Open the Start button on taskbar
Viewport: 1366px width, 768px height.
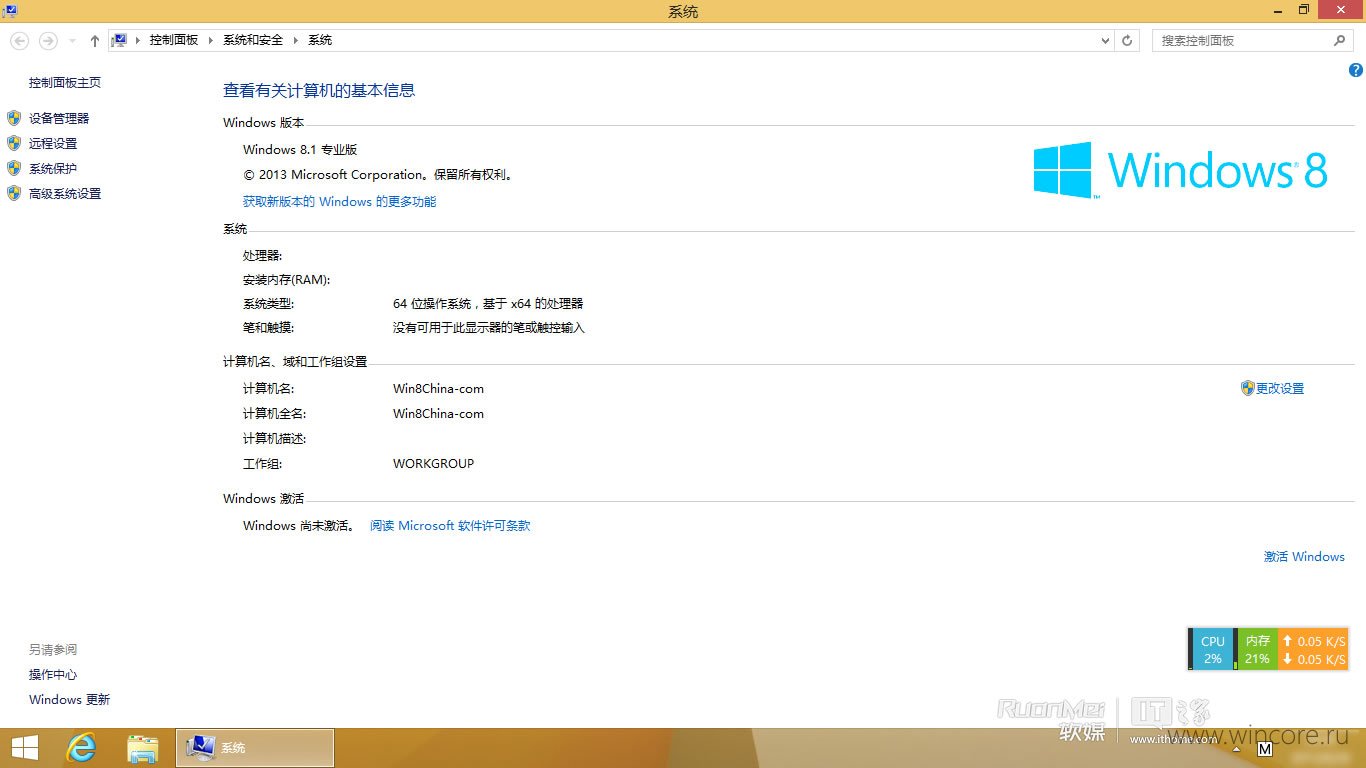[25, 748]
